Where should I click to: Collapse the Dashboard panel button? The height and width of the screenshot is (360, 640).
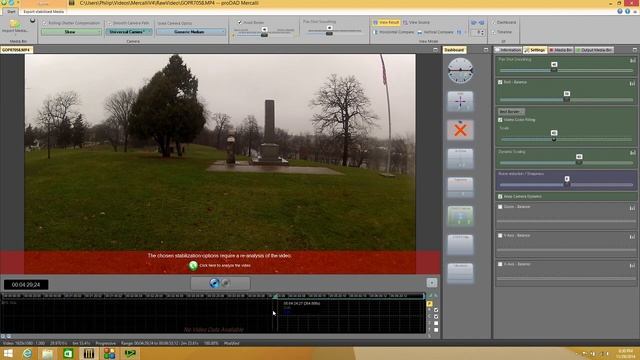[x=486, y=50]
